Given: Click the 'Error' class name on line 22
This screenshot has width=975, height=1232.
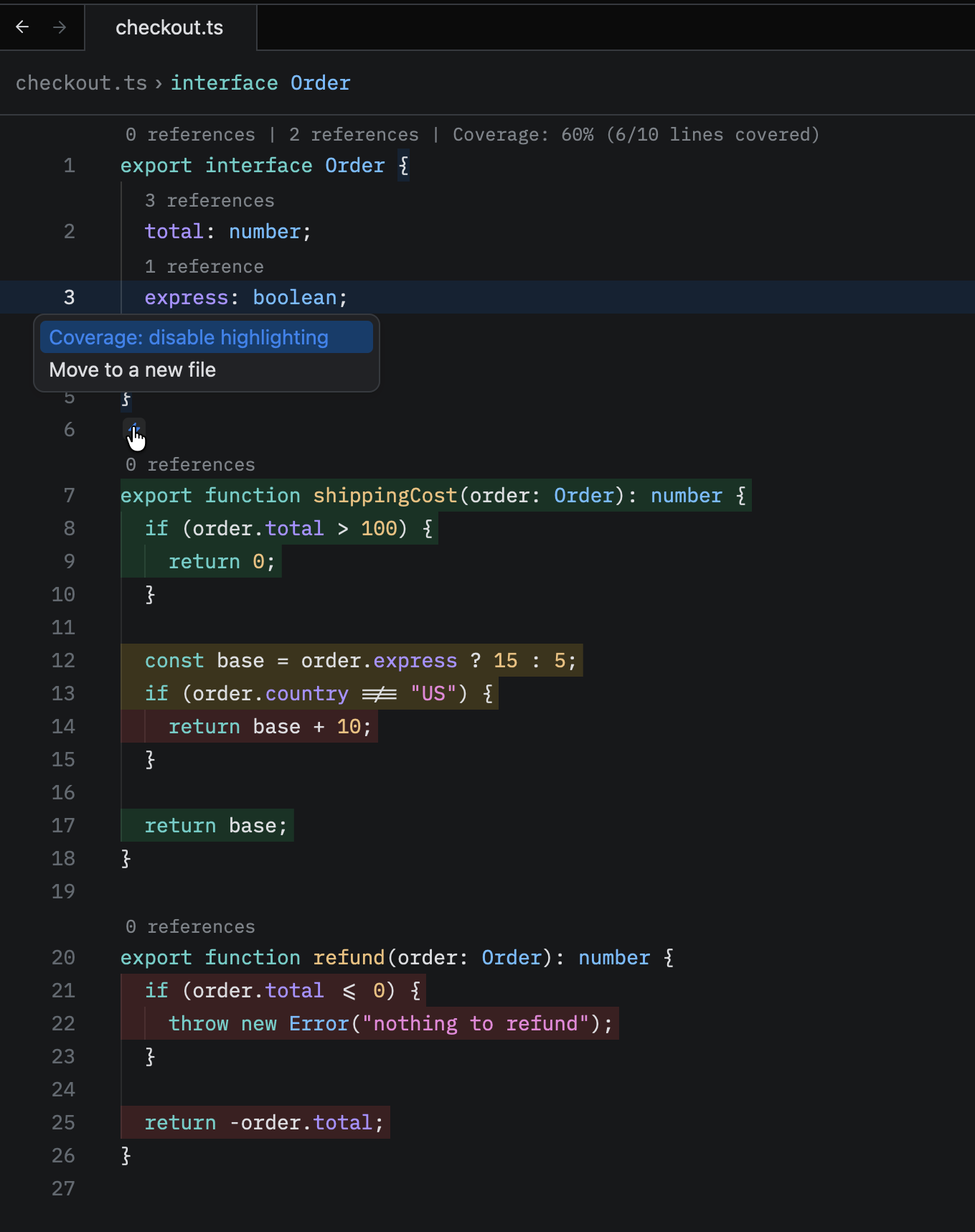Looking at the screenshot, I should (319, 1024).
